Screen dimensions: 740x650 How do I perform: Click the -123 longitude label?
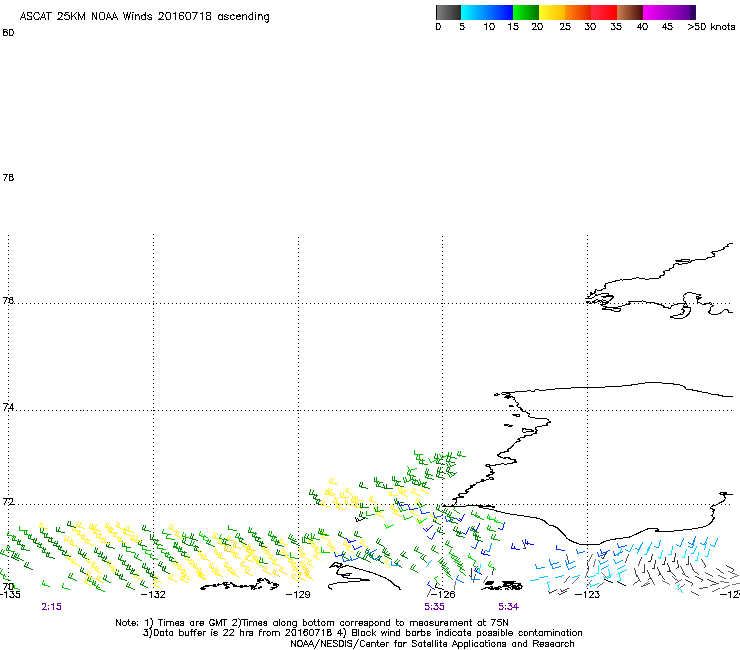[x=588, y=594]
